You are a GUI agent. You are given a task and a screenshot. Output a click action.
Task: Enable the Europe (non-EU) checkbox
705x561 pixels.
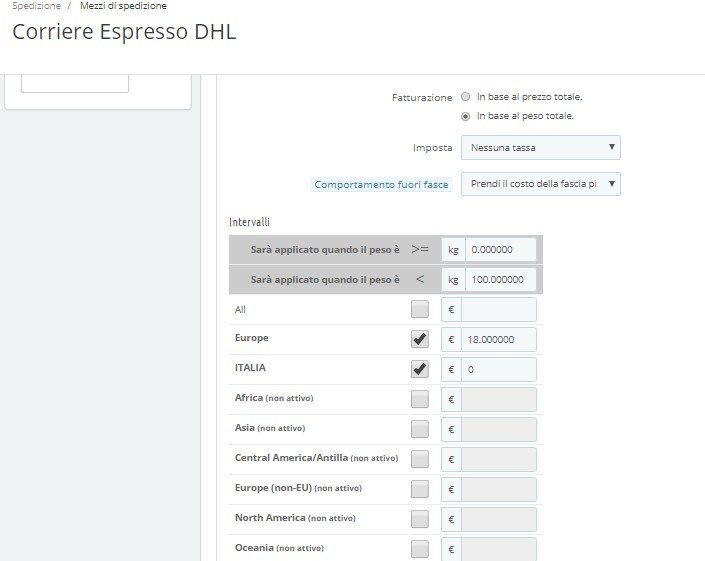pyautogui.click(x=419, y=489)
